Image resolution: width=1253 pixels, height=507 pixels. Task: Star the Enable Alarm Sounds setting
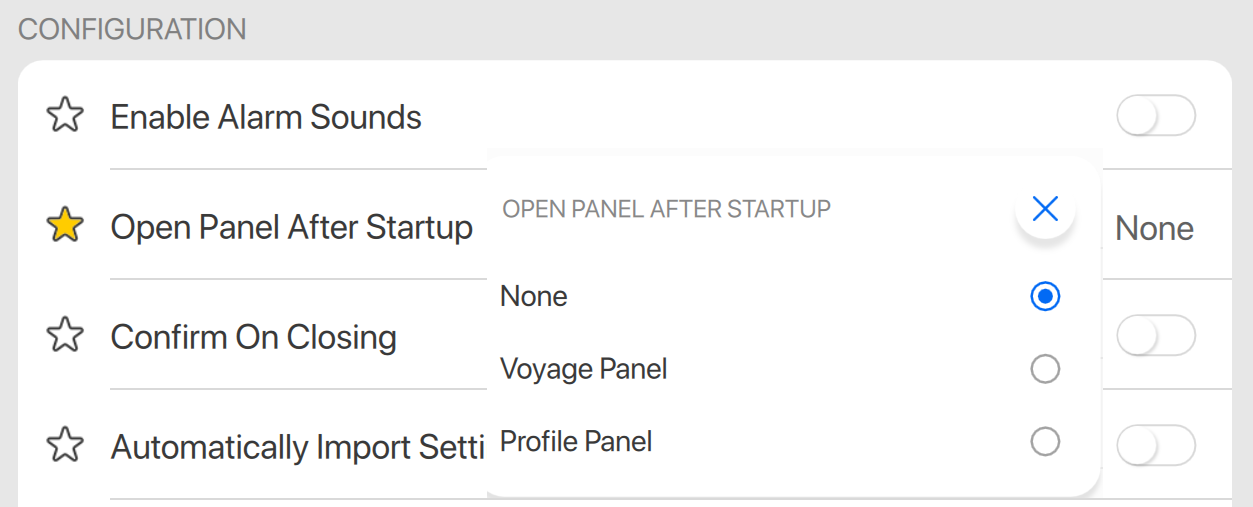point(66,116)
